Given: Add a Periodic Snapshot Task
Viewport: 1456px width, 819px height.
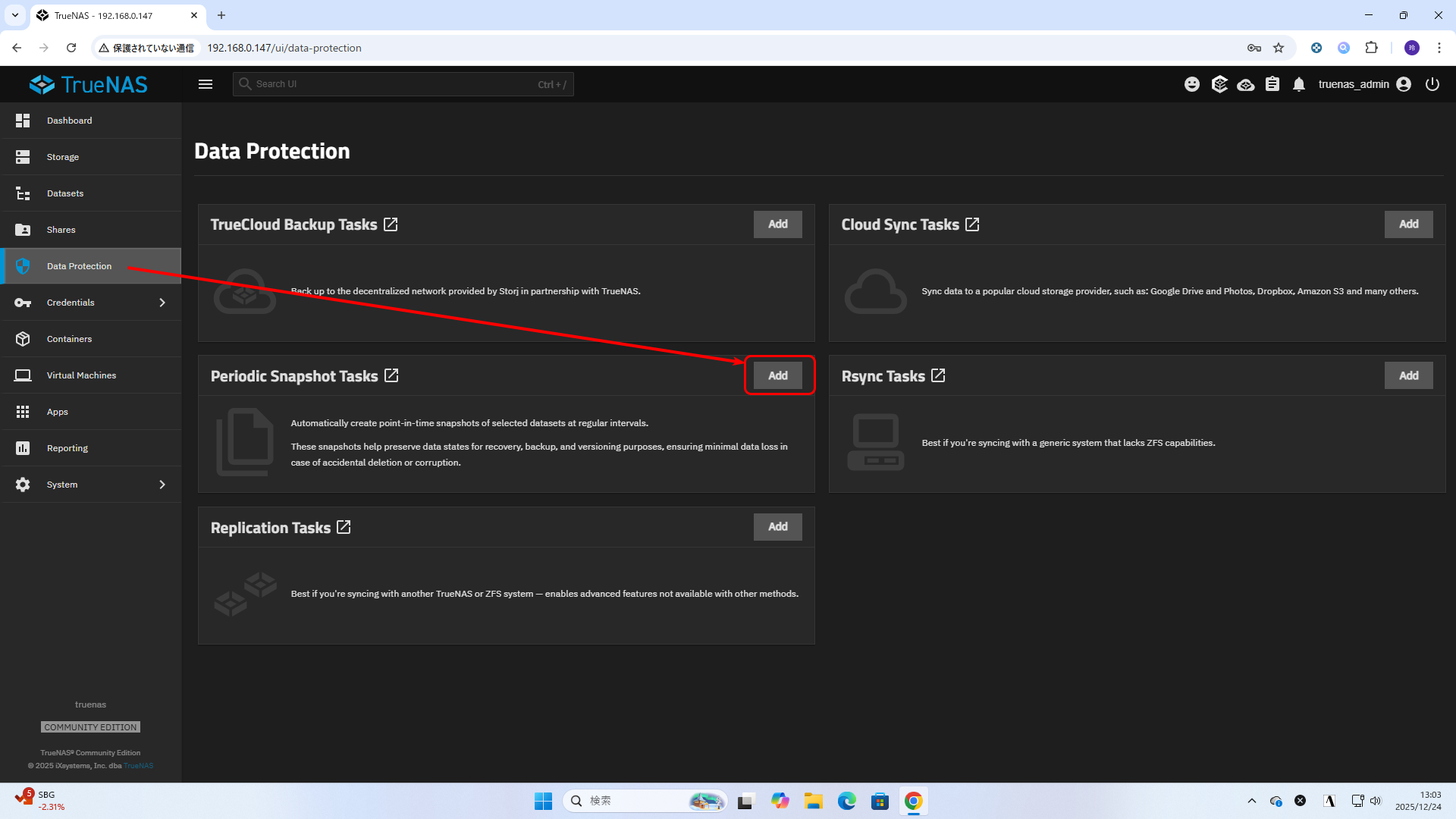Looking at the screenshot, I should tap(778, 375).
